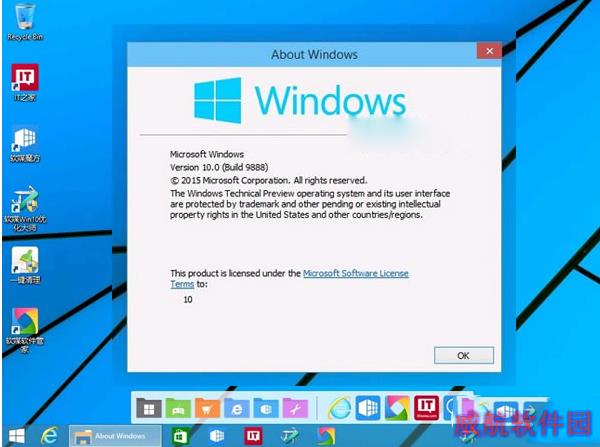This screenshot has height=447, width=600.
Task: Open the blue cube folder in the dock
Action: coord(266,408)
